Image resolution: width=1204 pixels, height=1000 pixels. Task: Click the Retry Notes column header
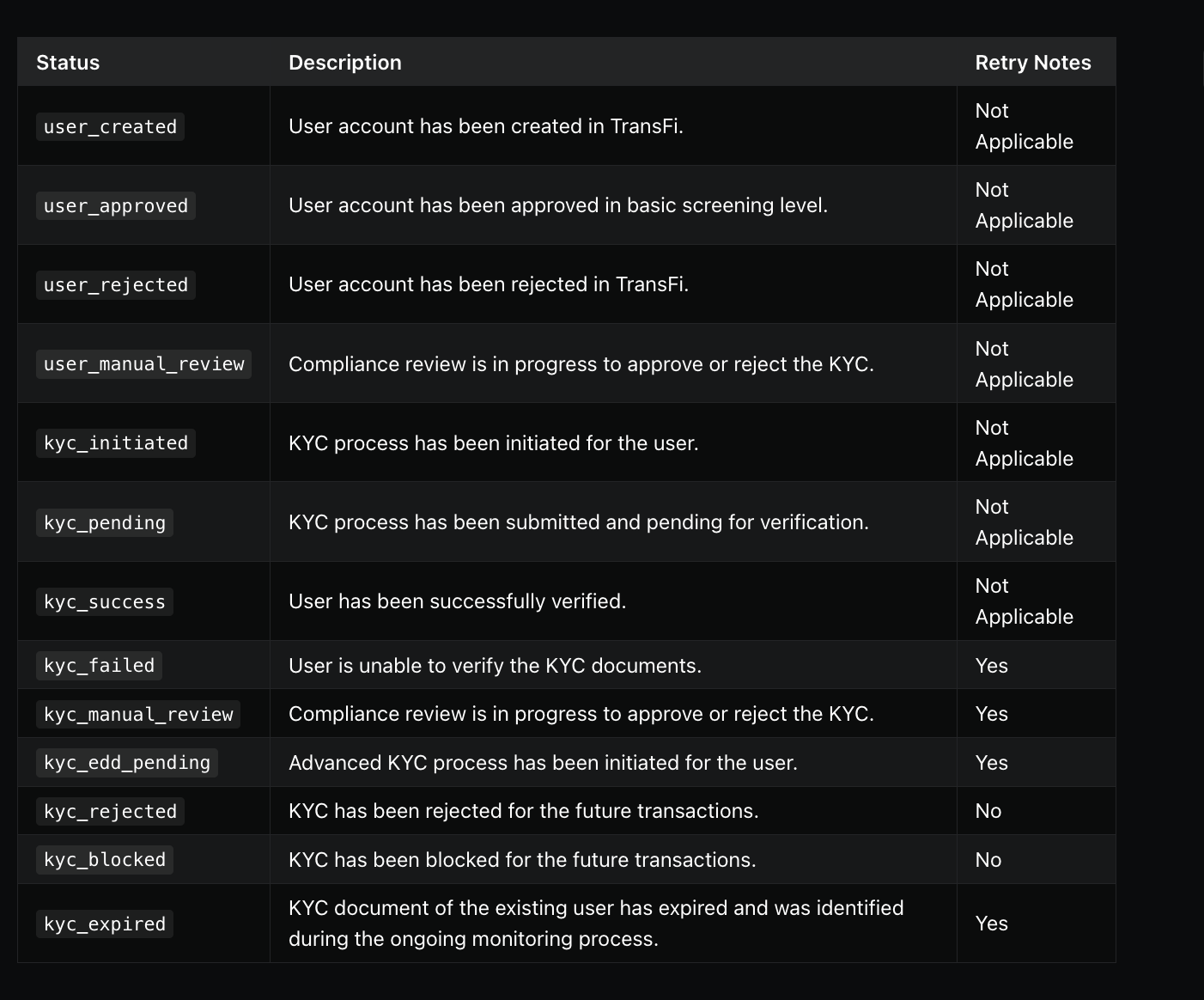[1033, 63]
